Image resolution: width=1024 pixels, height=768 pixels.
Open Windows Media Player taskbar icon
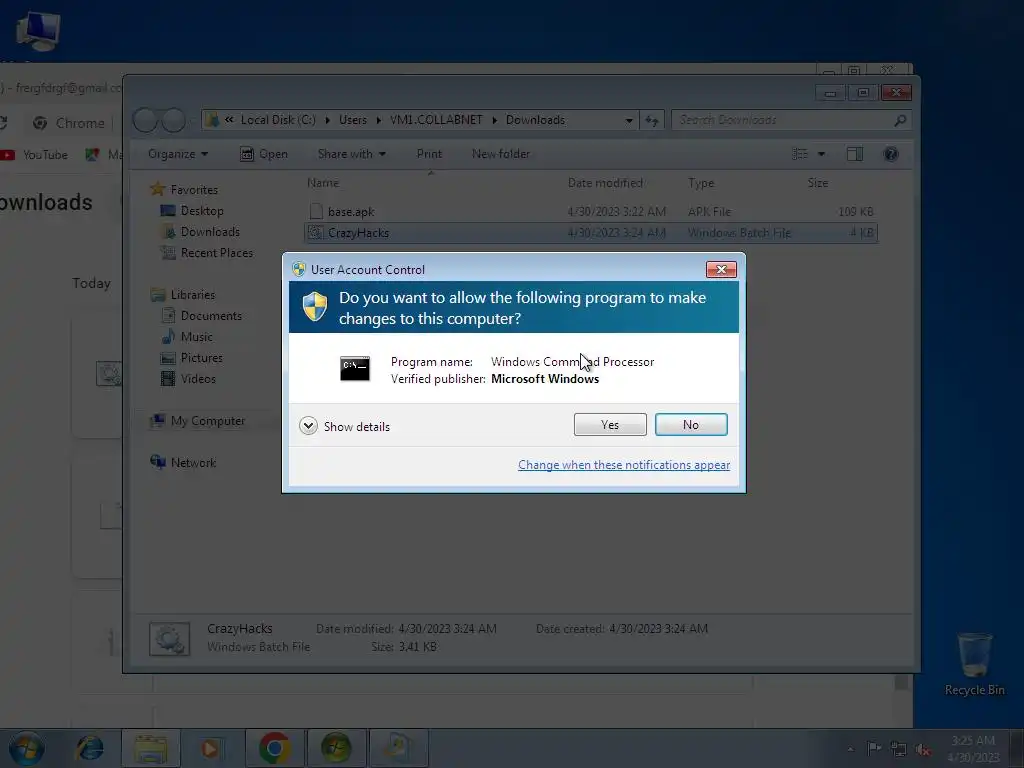[210, 748]
